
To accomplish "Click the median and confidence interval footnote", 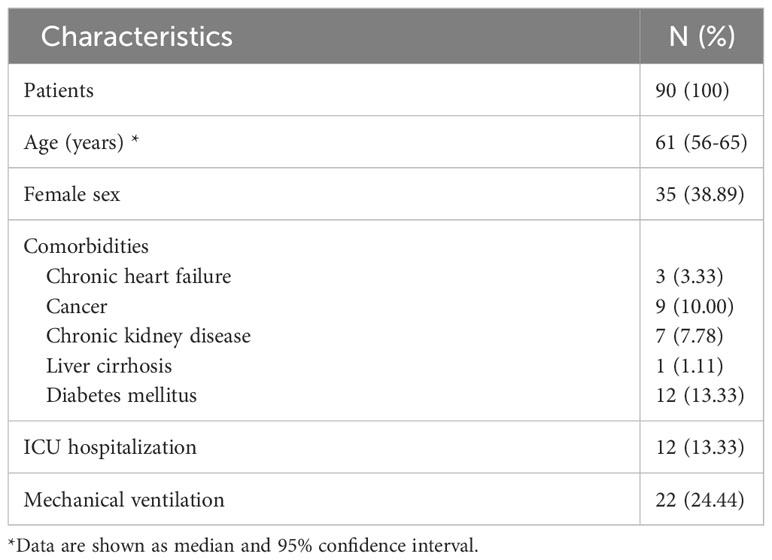I will pyautogui.click(x=243, y=546).
